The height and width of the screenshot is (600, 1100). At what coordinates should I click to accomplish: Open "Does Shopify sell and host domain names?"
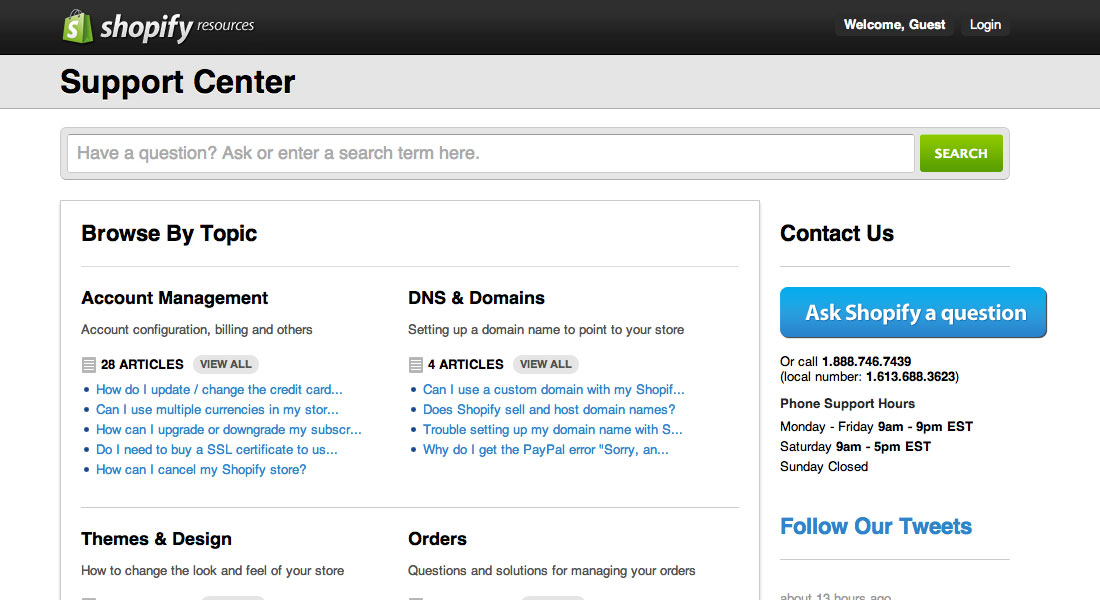click(549, 410)
